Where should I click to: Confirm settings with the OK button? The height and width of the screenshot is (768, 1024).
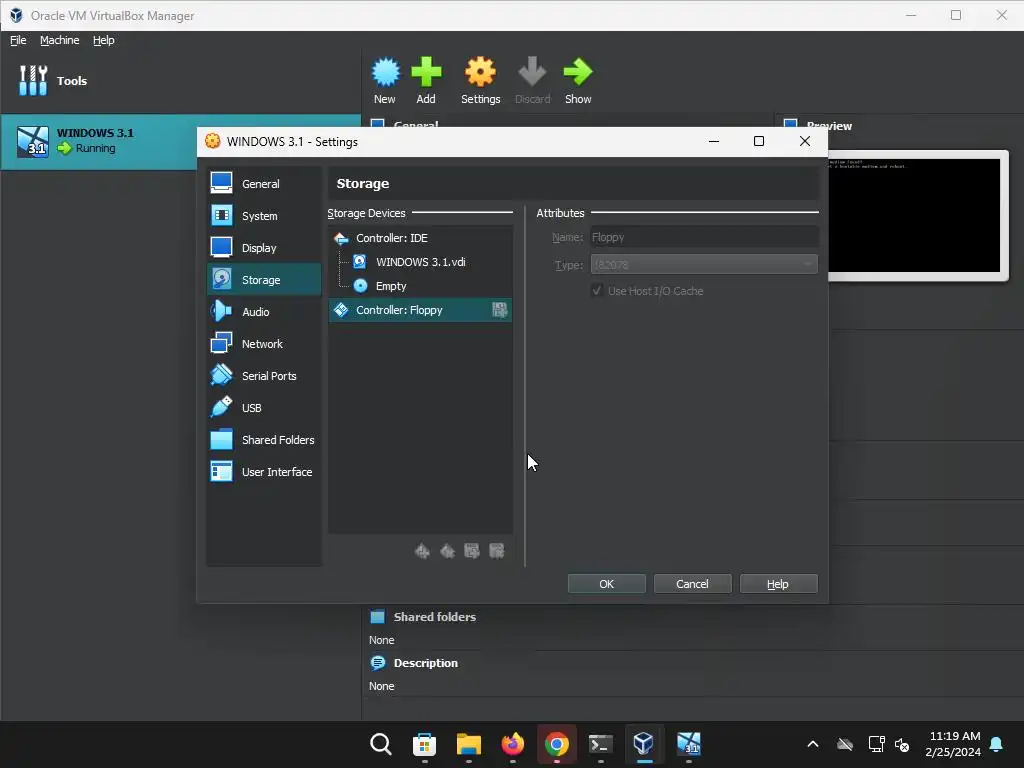(607, 584)
